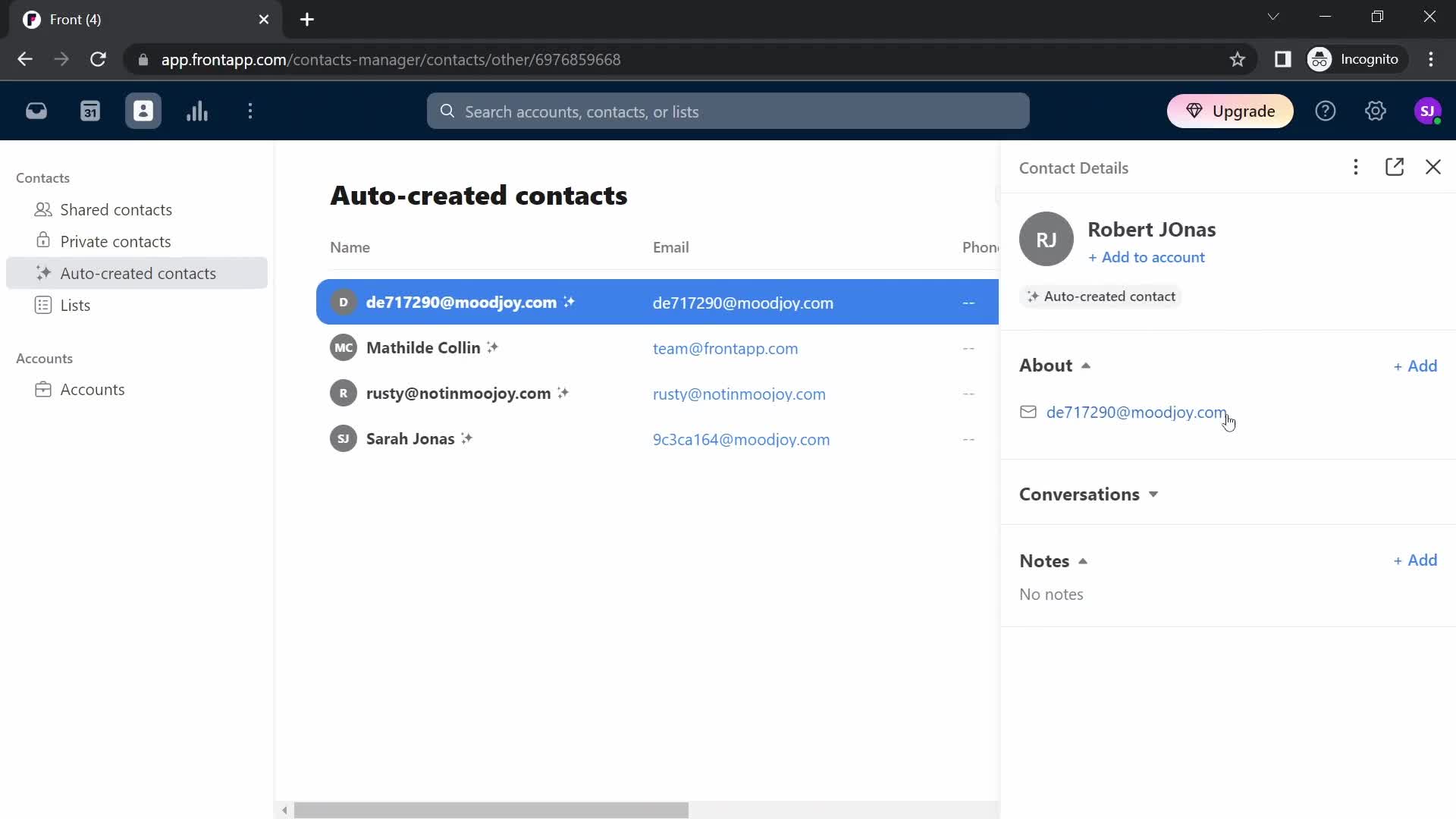
Task: Click Add in the Notes section
Action: (x=1415, y=560)
